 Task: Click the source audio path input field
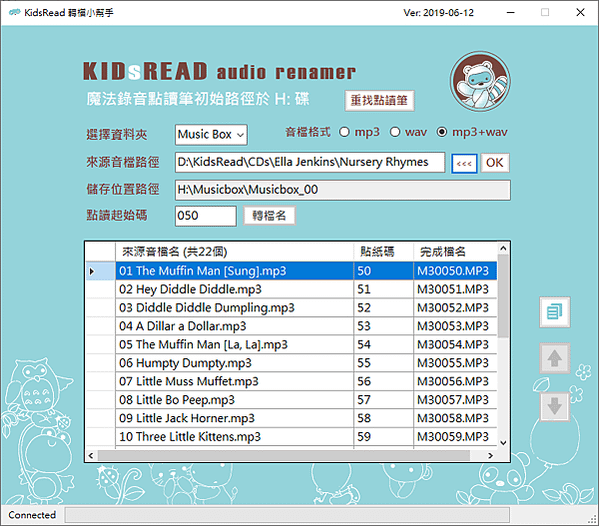[x=310, y=162]
